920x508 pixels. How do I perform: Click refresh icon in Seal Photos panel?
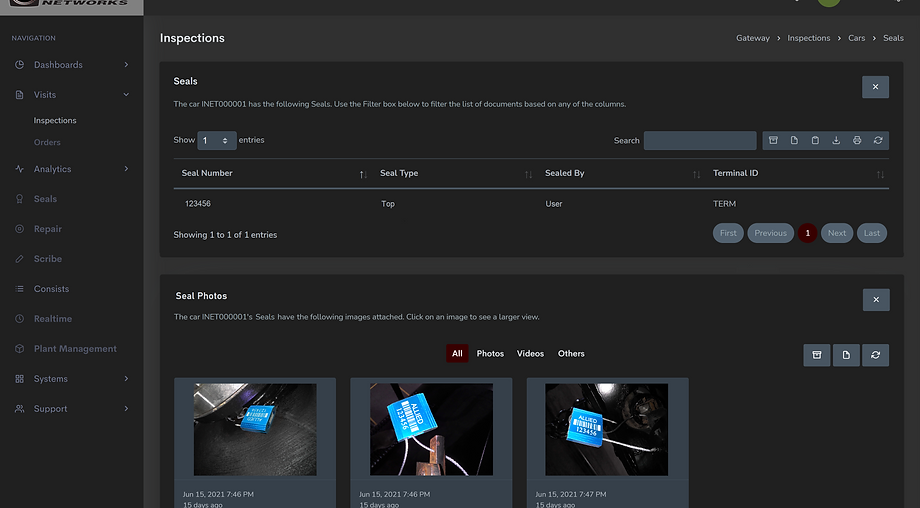[875, 355]
